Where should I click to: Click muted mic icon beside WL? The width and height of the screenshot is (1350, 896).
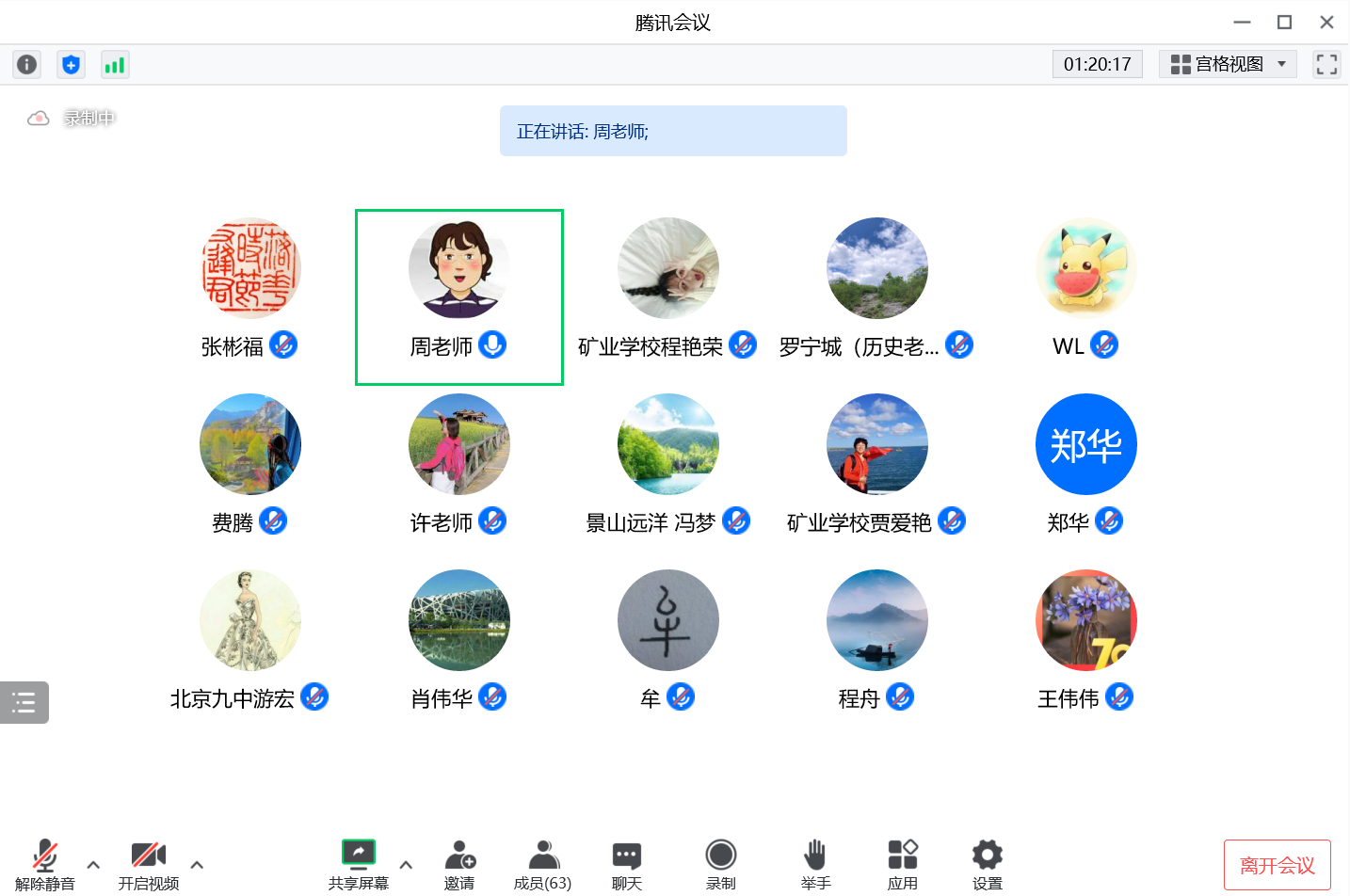[x=1104, y=345]
